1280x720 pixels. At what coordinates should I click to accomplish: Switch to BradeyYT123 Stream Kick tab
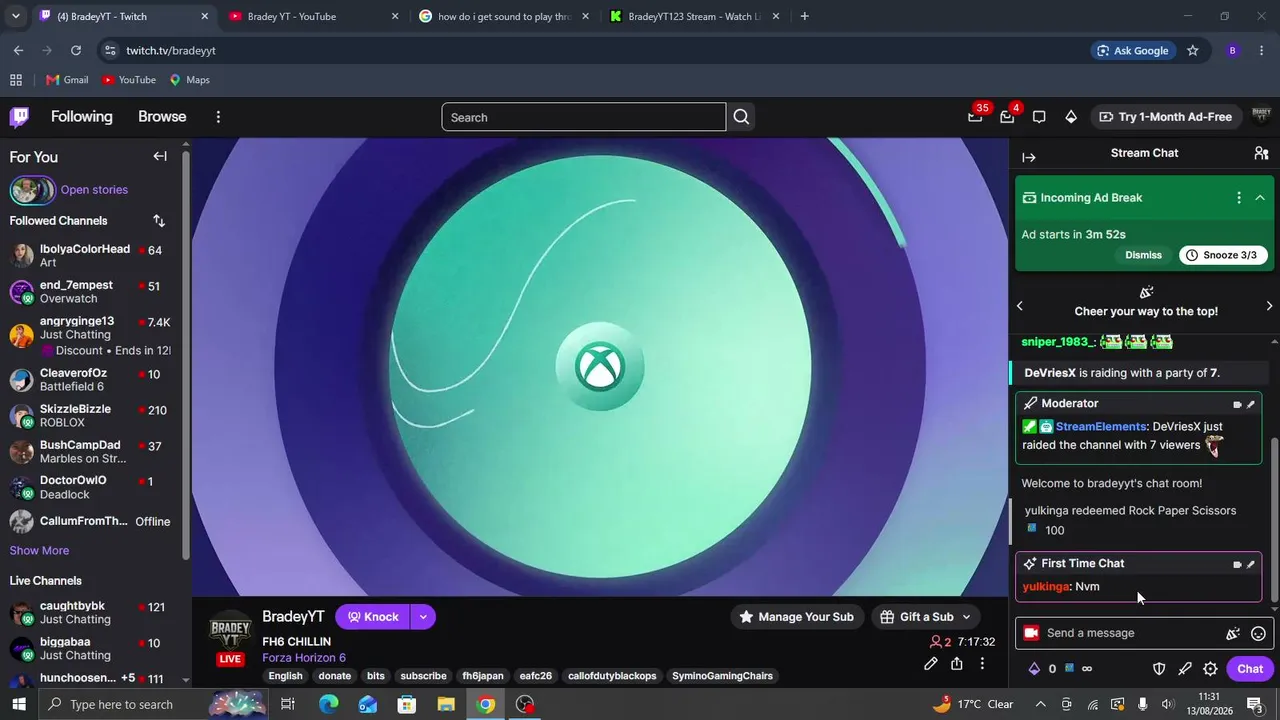click(x=694, y=16)
